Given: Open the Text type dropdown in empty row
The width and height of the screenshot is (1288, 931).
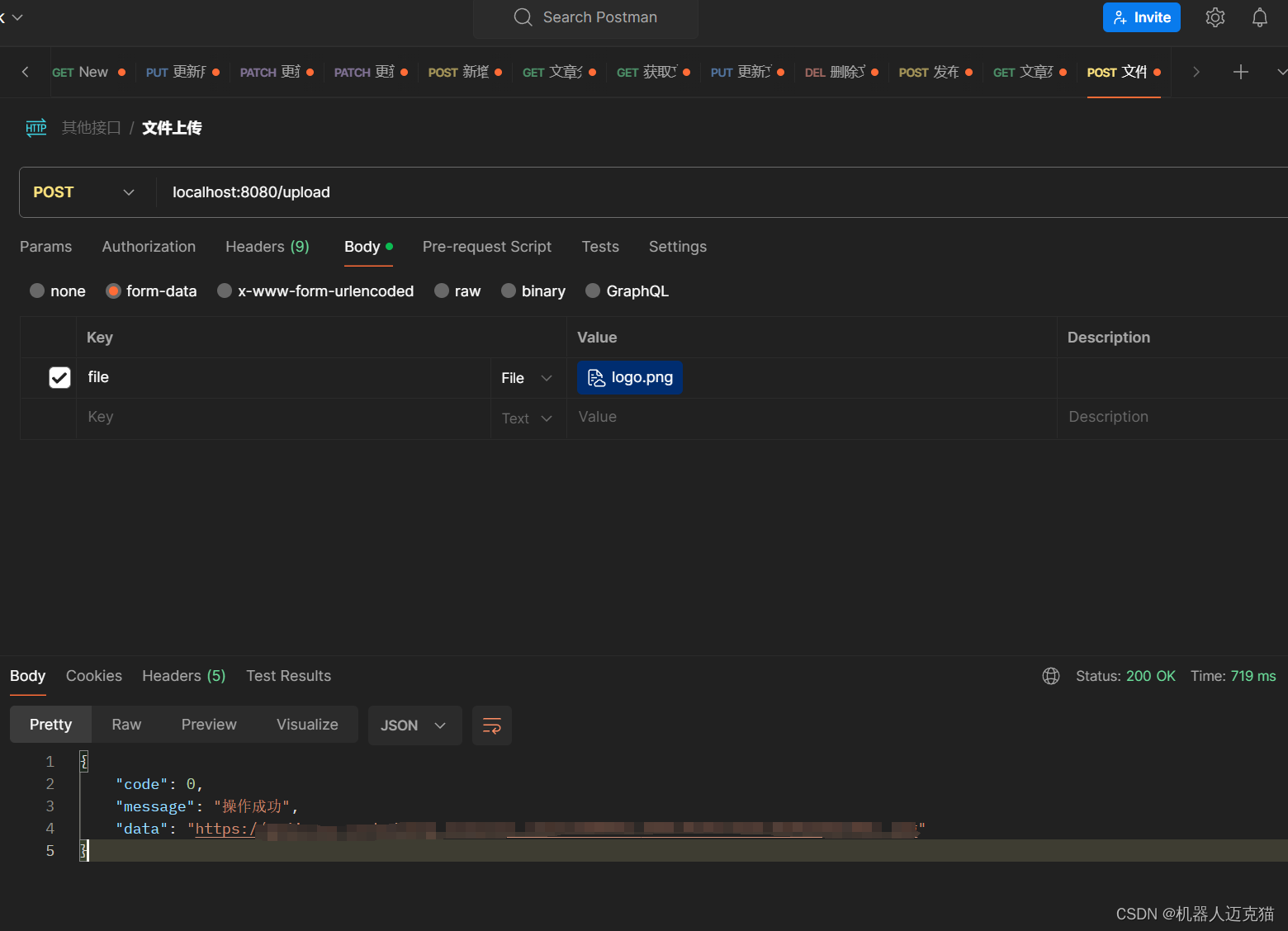Looking at the screenshot, I should 528,418.
